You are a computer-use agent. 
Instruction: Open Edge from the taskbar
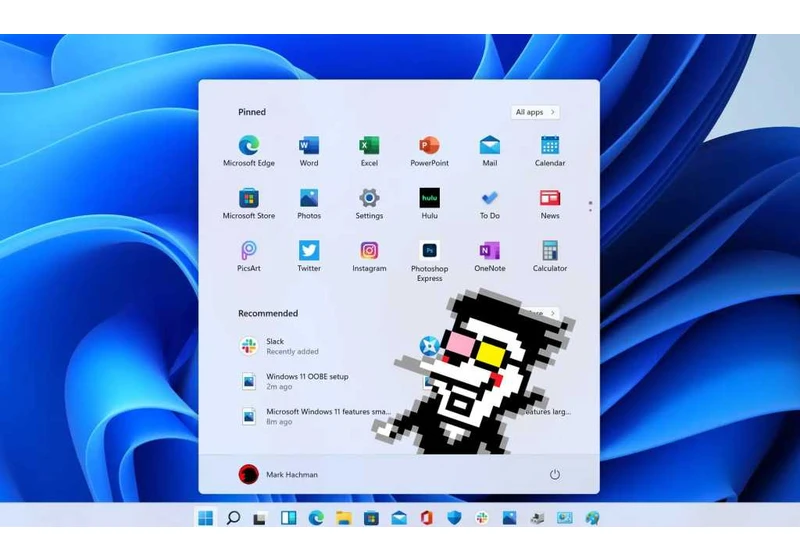click(x=316, y=518)
